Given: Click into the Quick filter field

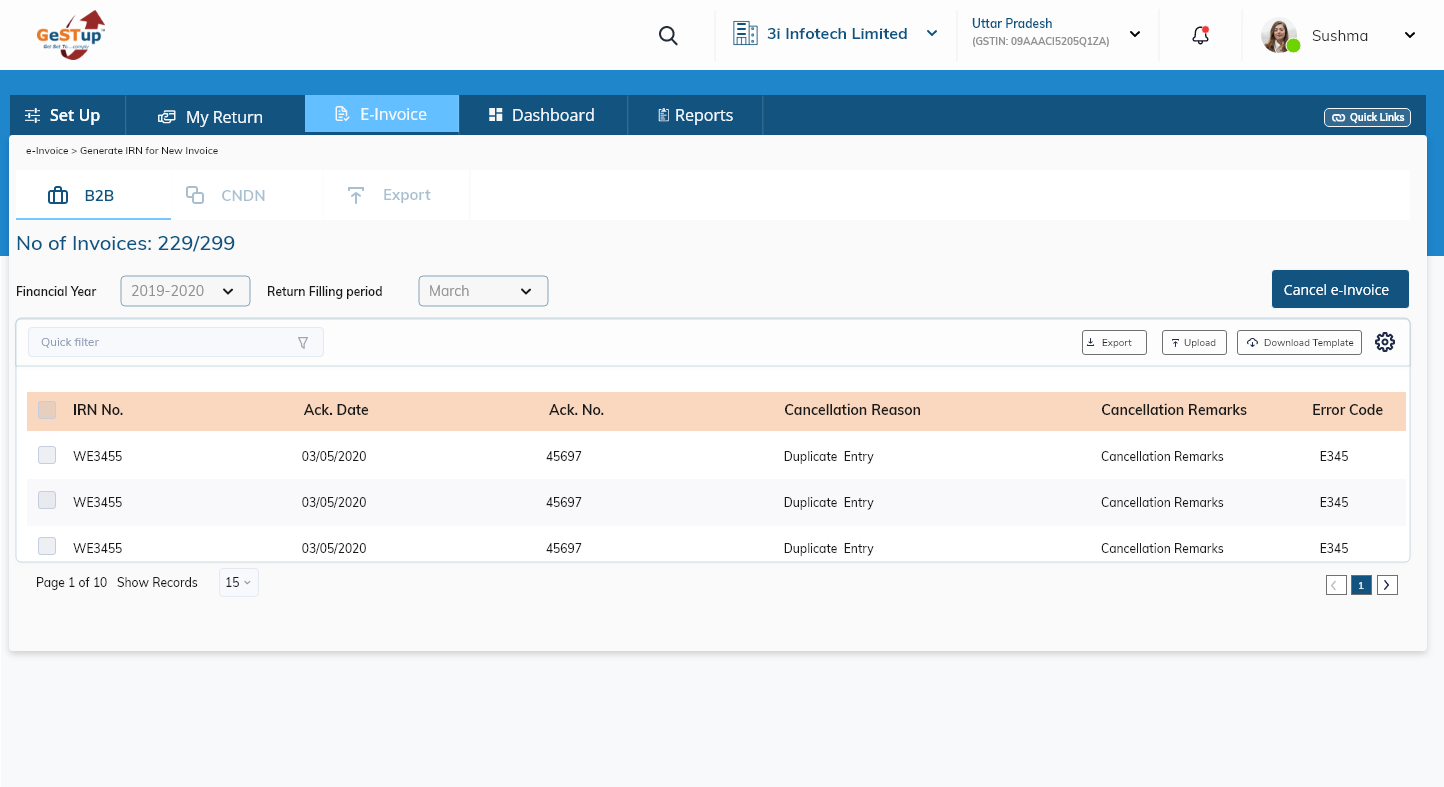Looking at the screenshot, I should coord(160,342).
